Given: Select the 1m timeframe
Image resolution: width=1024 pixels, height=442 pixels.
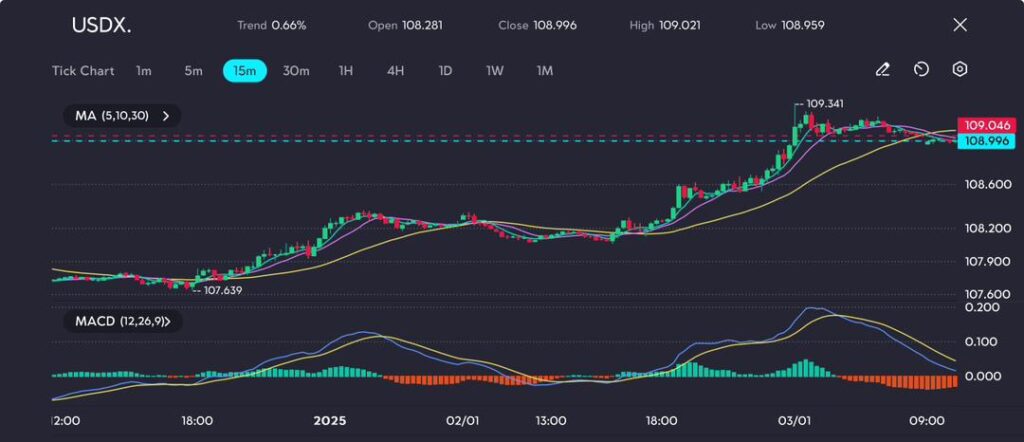Looking at the screenshot, I should tap(144, 71).
